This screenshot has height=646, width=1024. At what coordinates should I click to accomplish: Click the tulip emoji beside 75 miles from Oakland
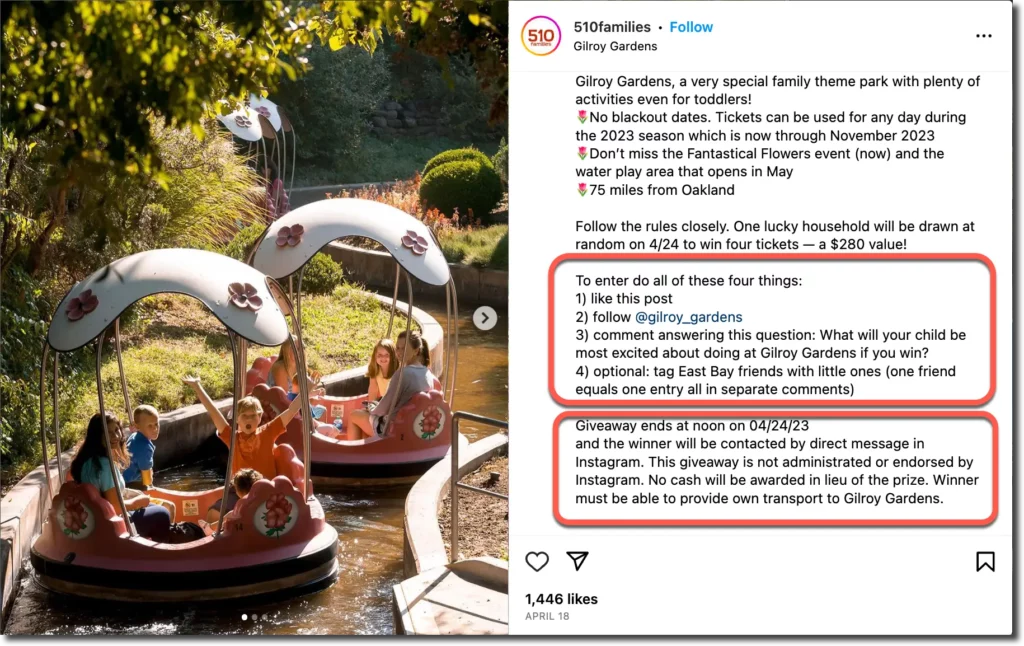[x=582, y=190]
